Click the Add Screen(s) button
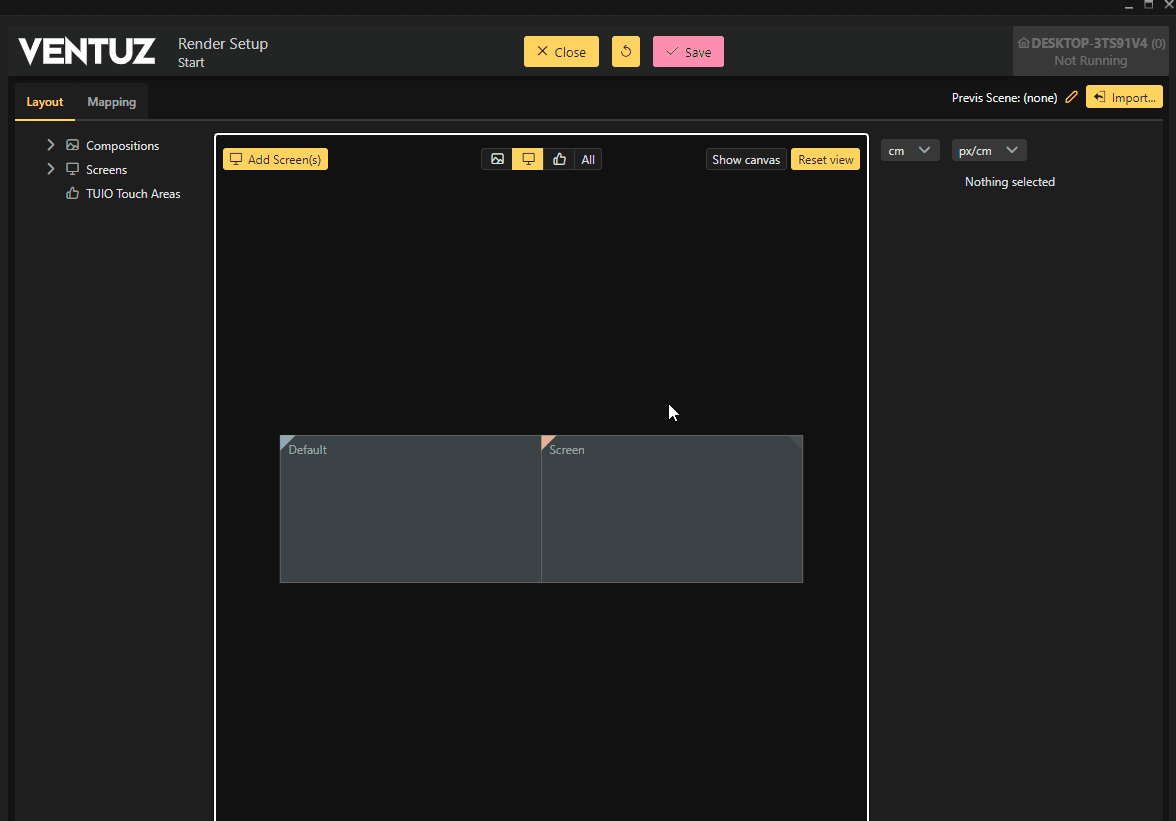Viewport: 1176px width, 821px height. point(275,159)
